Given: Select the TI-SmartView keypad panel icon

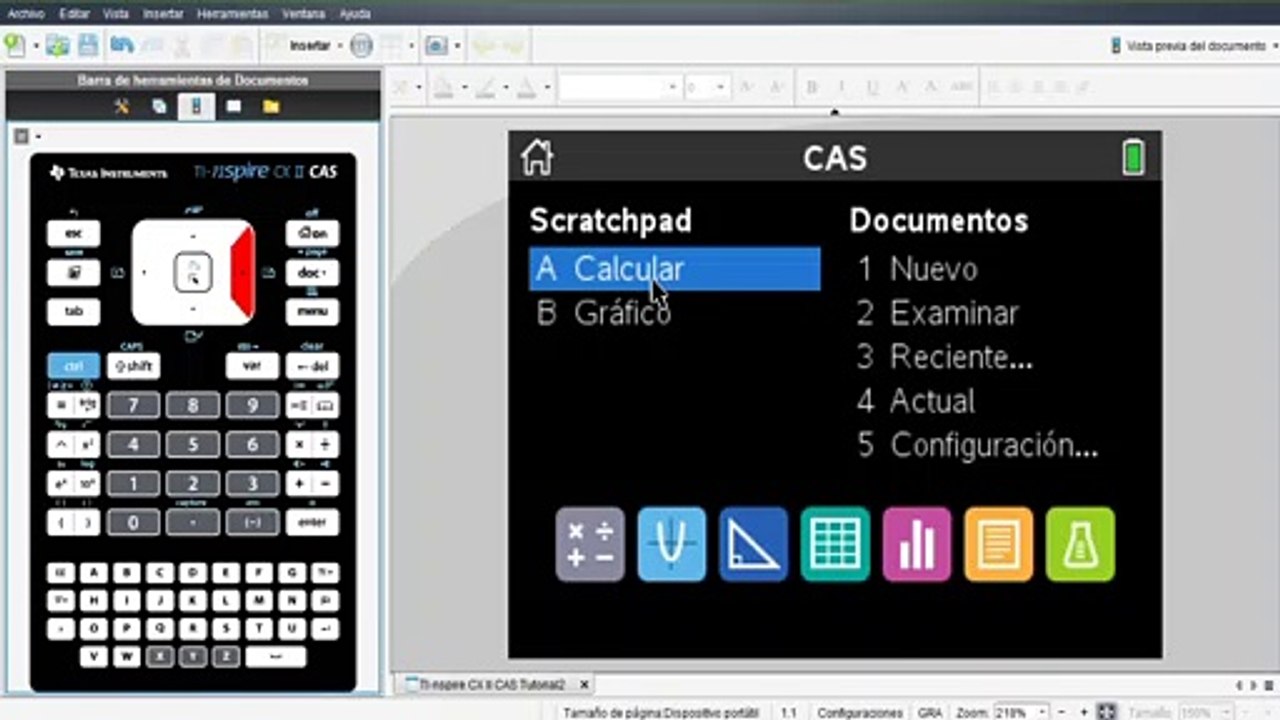Looking at the screenshot, I should point(196,106).
